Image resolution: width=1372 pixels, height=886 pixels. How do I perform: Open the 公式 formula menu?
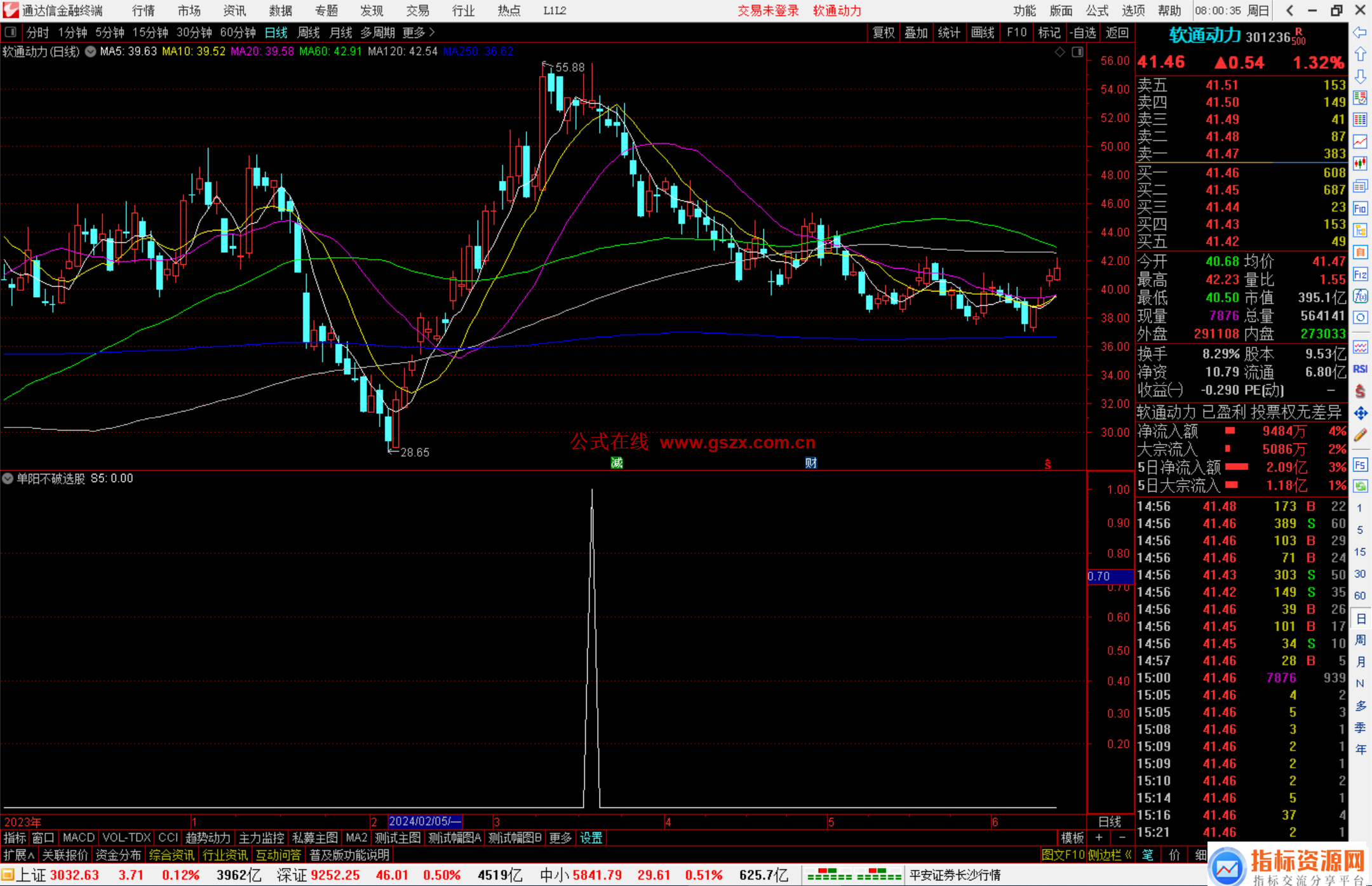tap(1097, 11)
